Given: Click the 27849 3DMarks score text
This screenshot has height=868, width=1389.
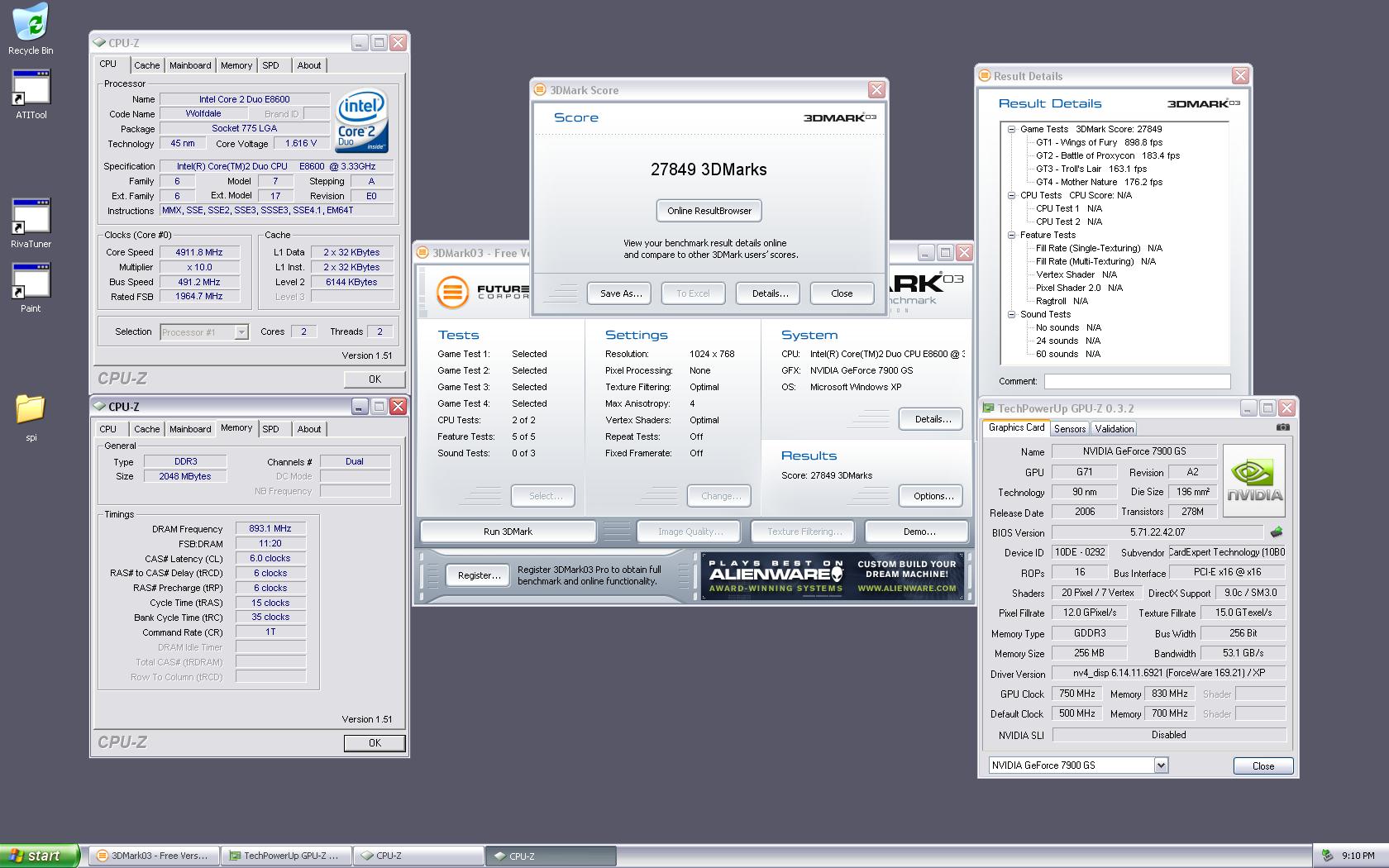Looking at the screenshot, I should point(709,169).
